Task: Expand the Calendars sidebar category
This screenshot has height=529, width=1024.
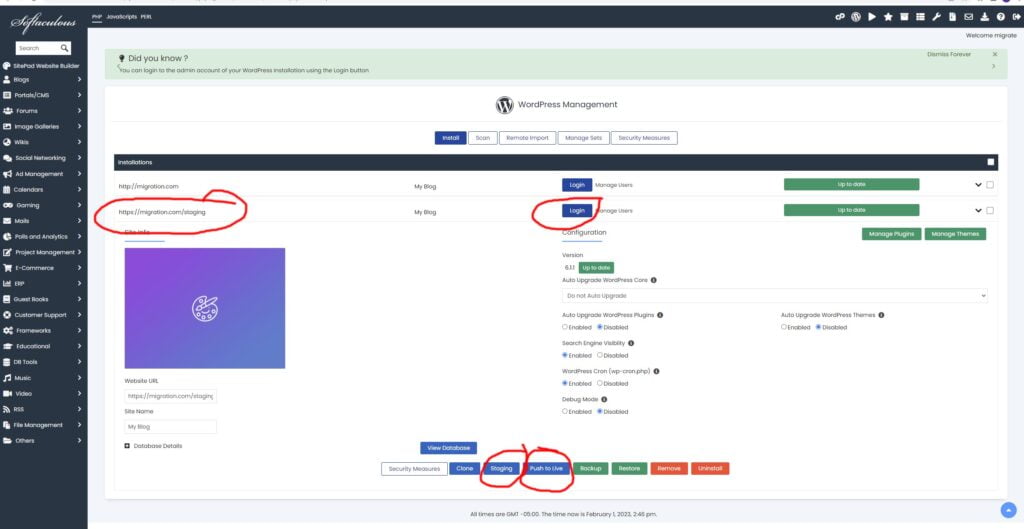Action: 79,189
